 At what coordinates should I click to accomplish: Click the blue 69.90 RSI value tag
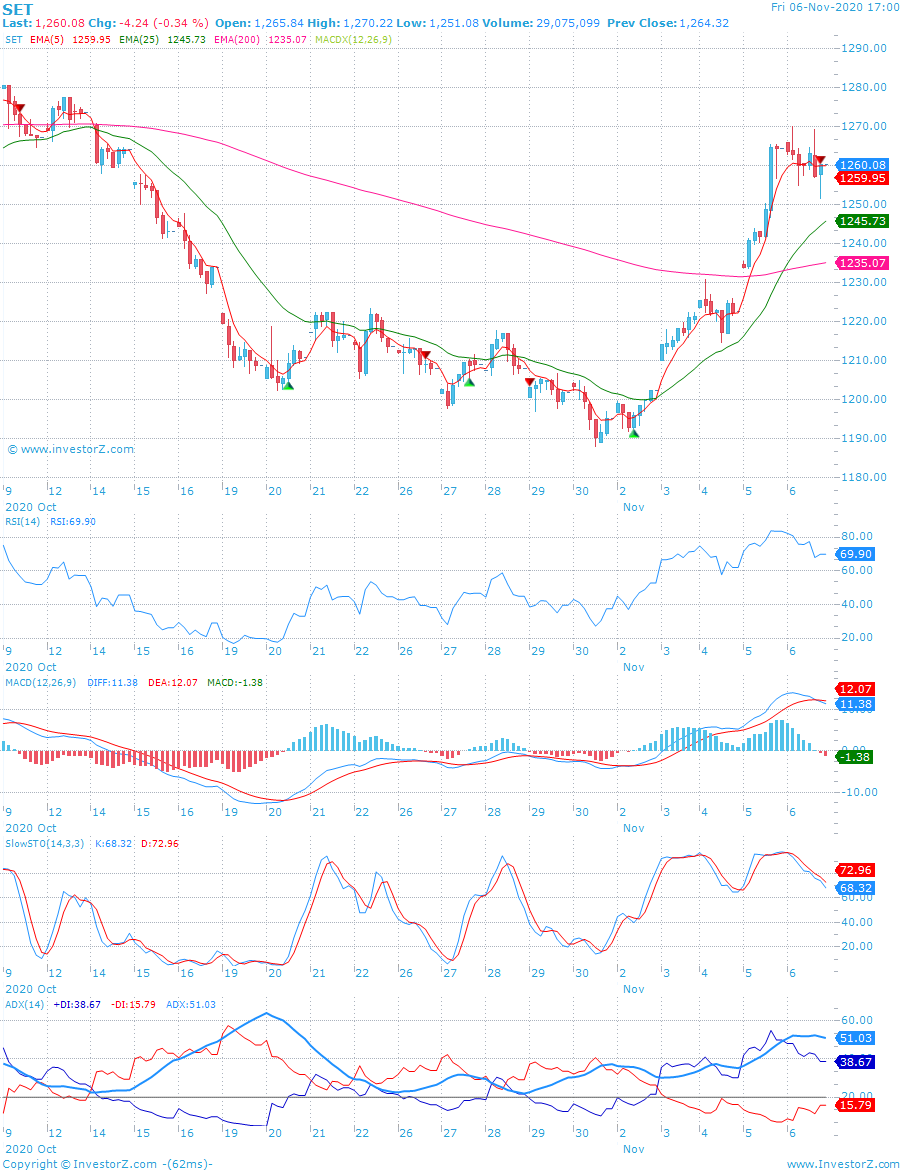tap(855, 554)
